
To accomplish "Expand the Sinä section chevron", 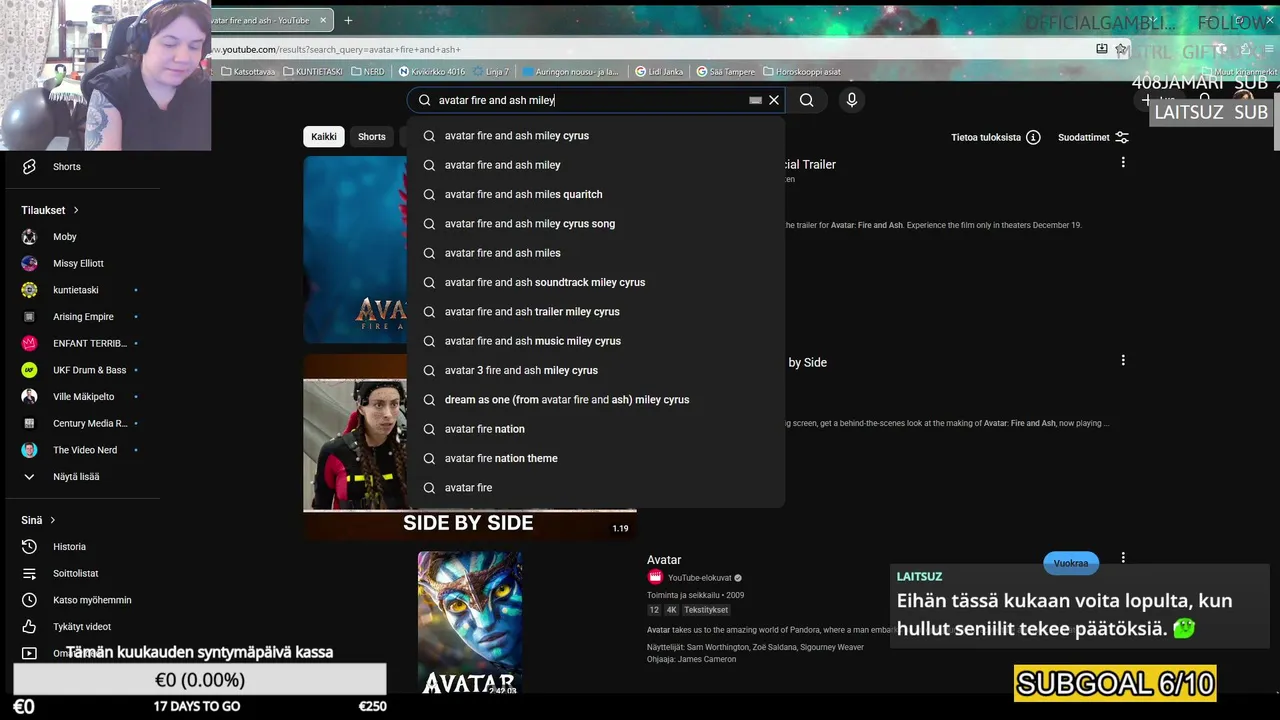I will click(x=52, y=520).
